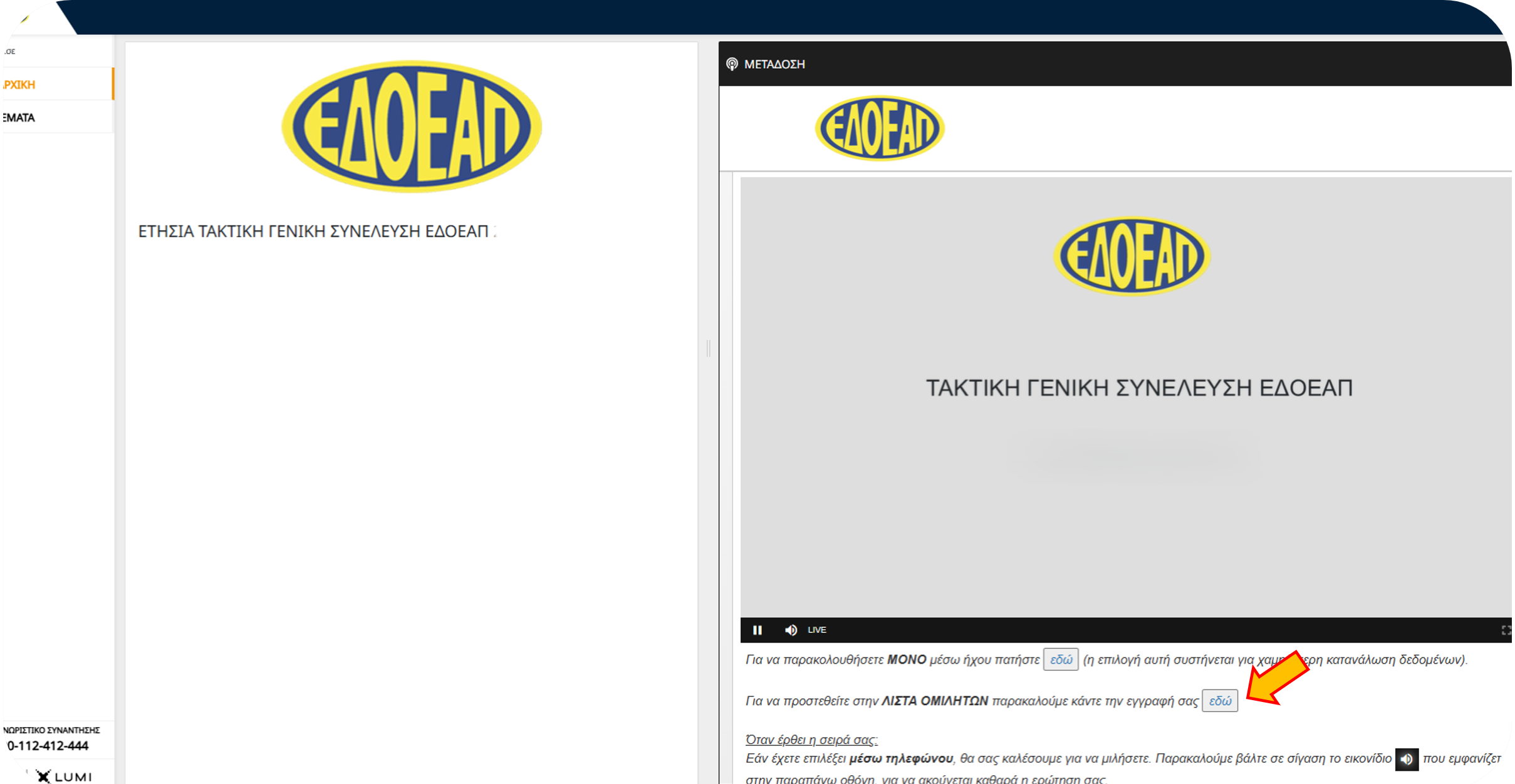The width and height of the screenshot is (1515, 784).
Task: Enter fullscreen mode for the video
Action: coord(1506,630)
